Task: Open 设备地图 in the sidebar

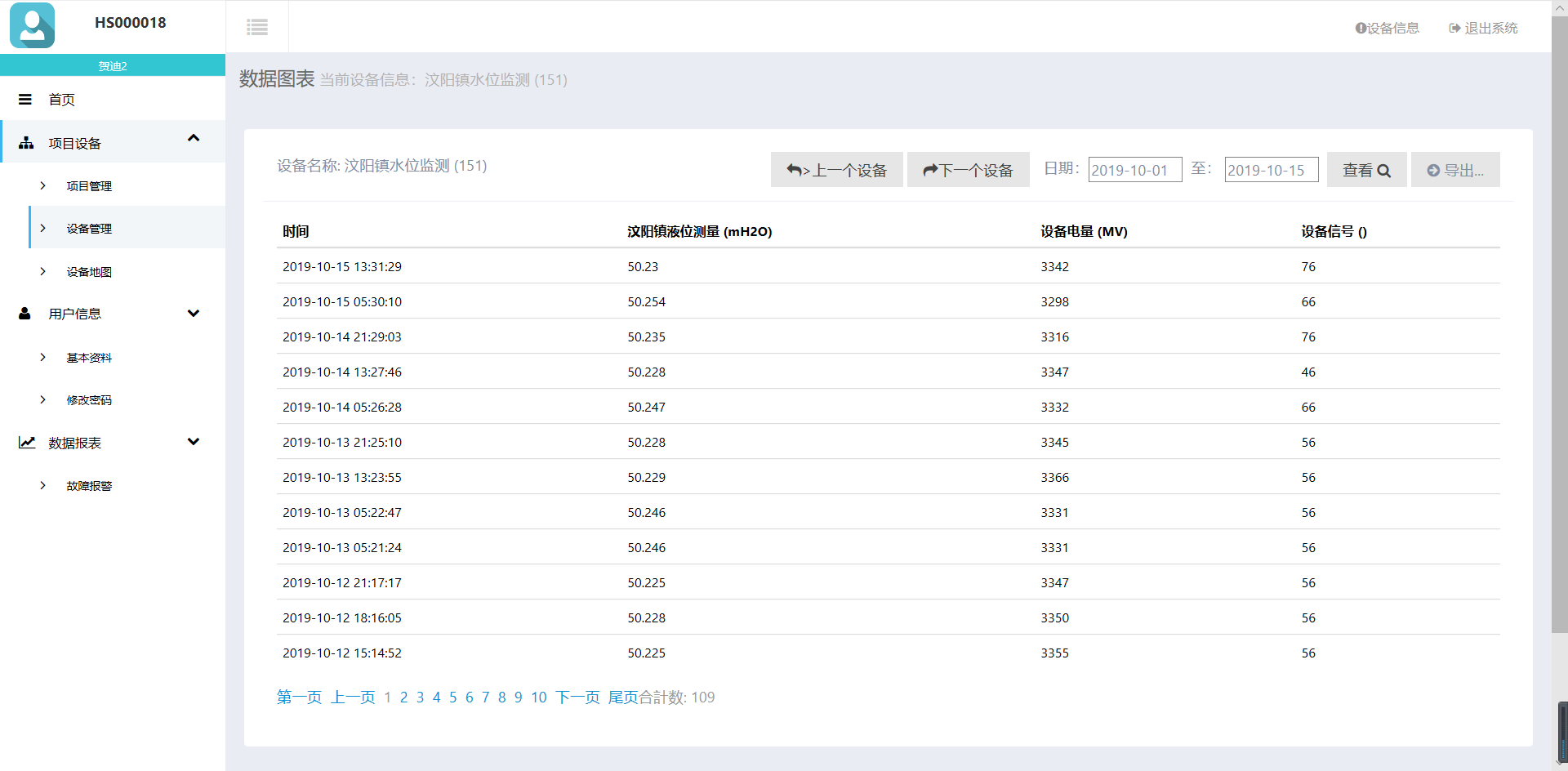Action: (89, 272)
